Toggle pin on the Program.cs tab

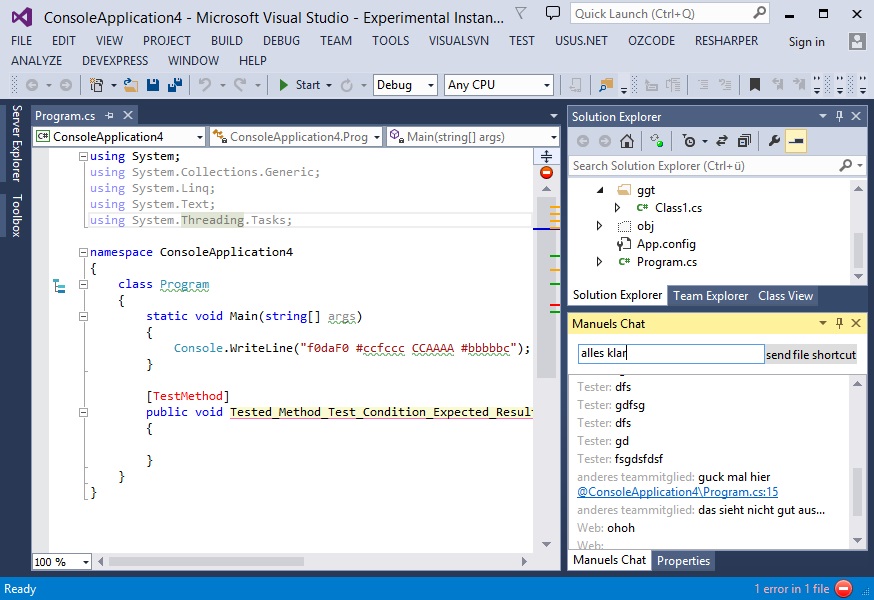109,116
